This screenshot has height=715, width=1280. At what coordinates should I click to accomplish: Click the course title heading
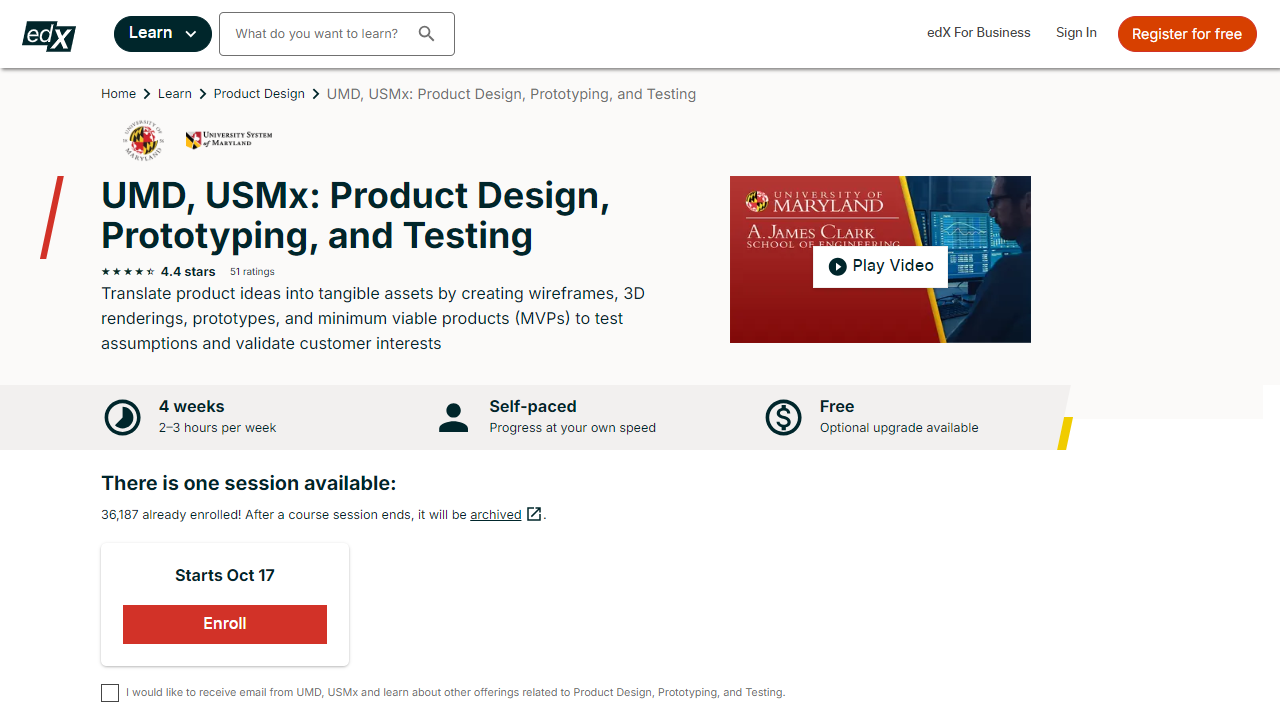click(x=355, y=216)
